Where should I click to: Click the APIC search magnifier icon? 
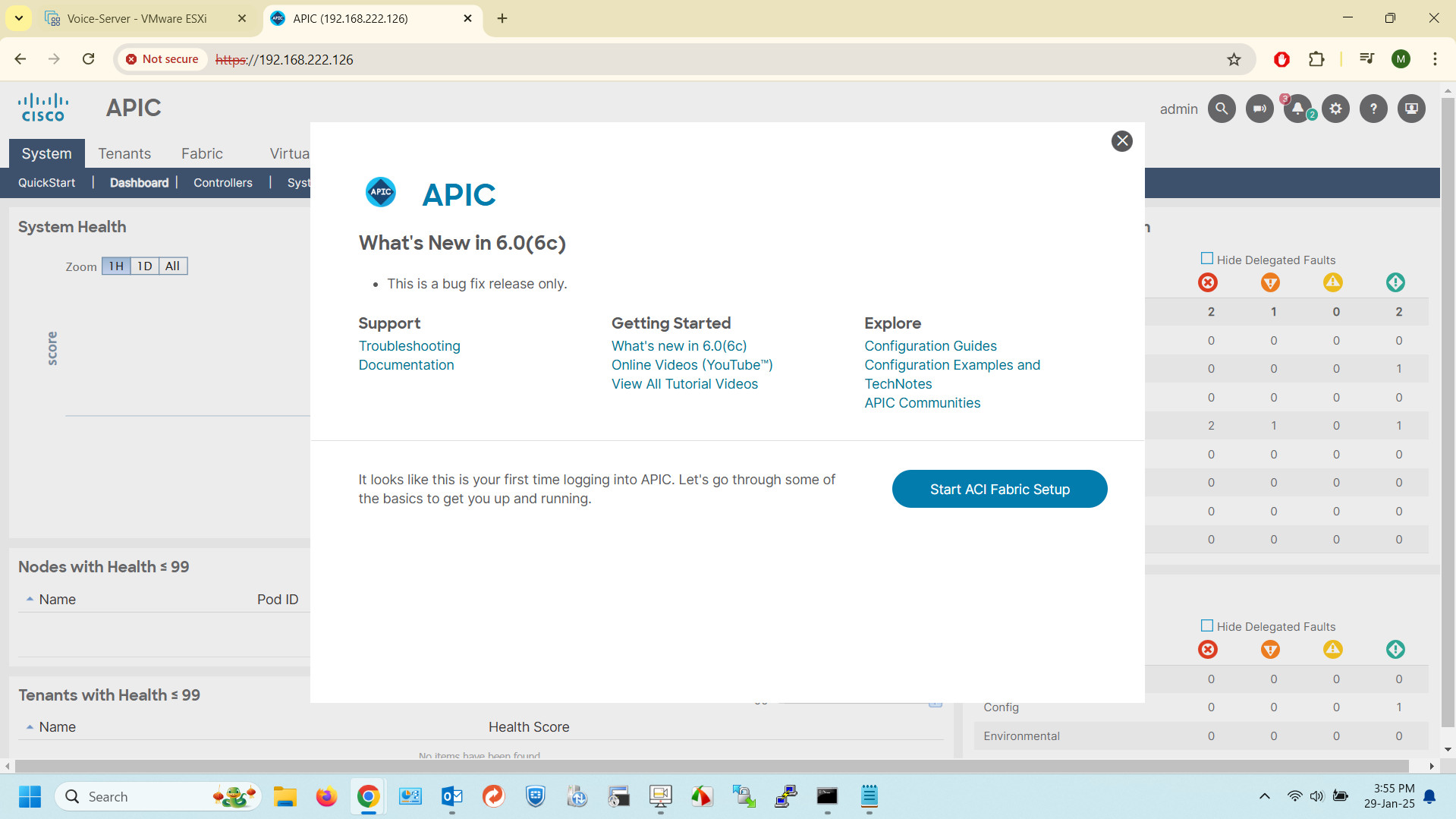[1221, 109]
